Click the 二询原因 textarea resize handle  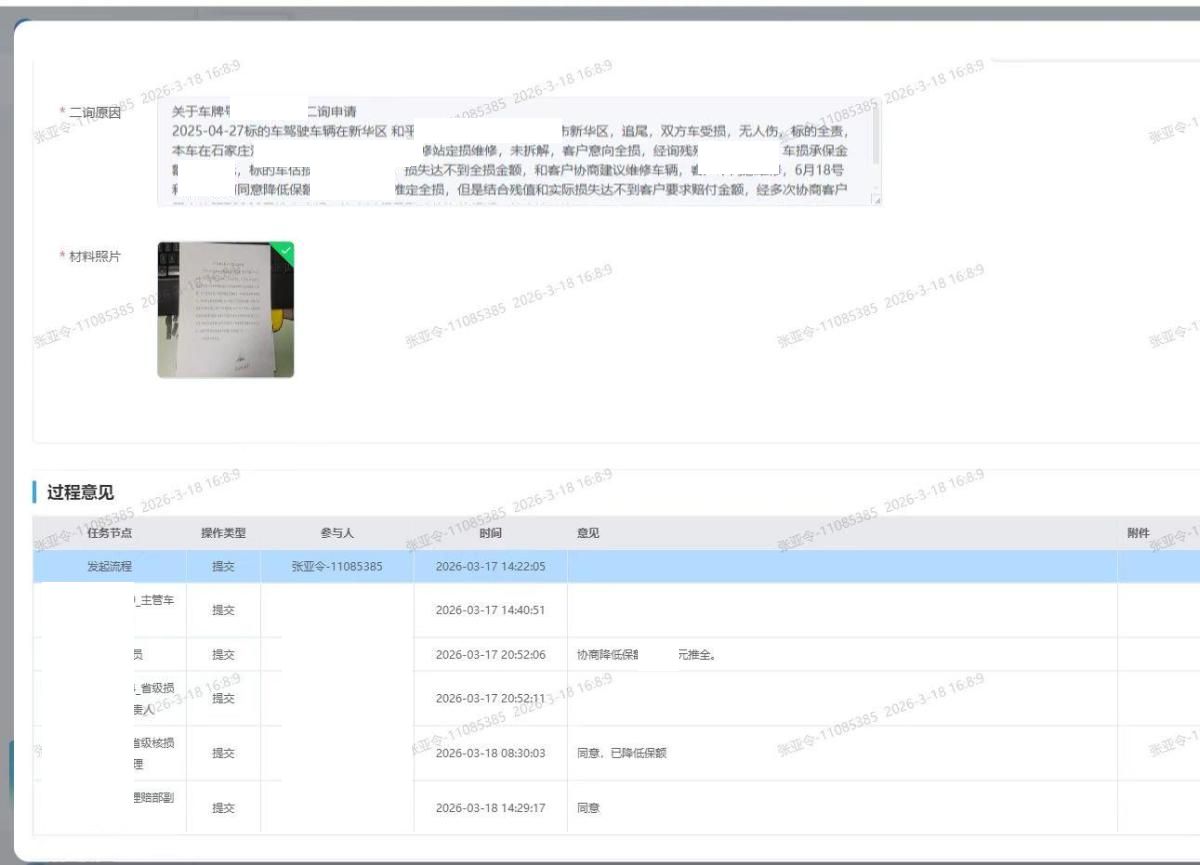[876, 201]
